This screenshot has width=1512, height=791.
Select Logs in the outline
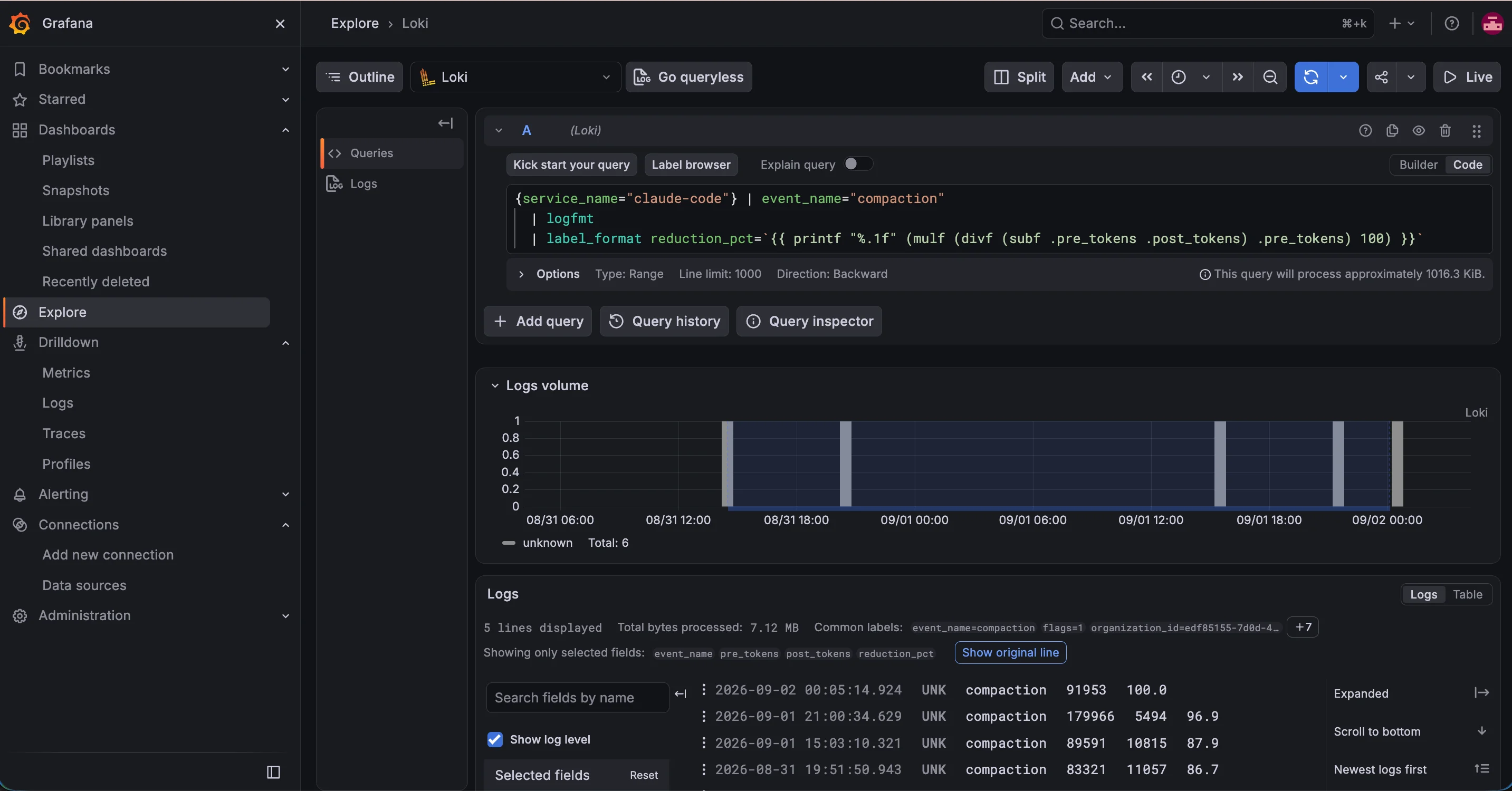[392, 184]
